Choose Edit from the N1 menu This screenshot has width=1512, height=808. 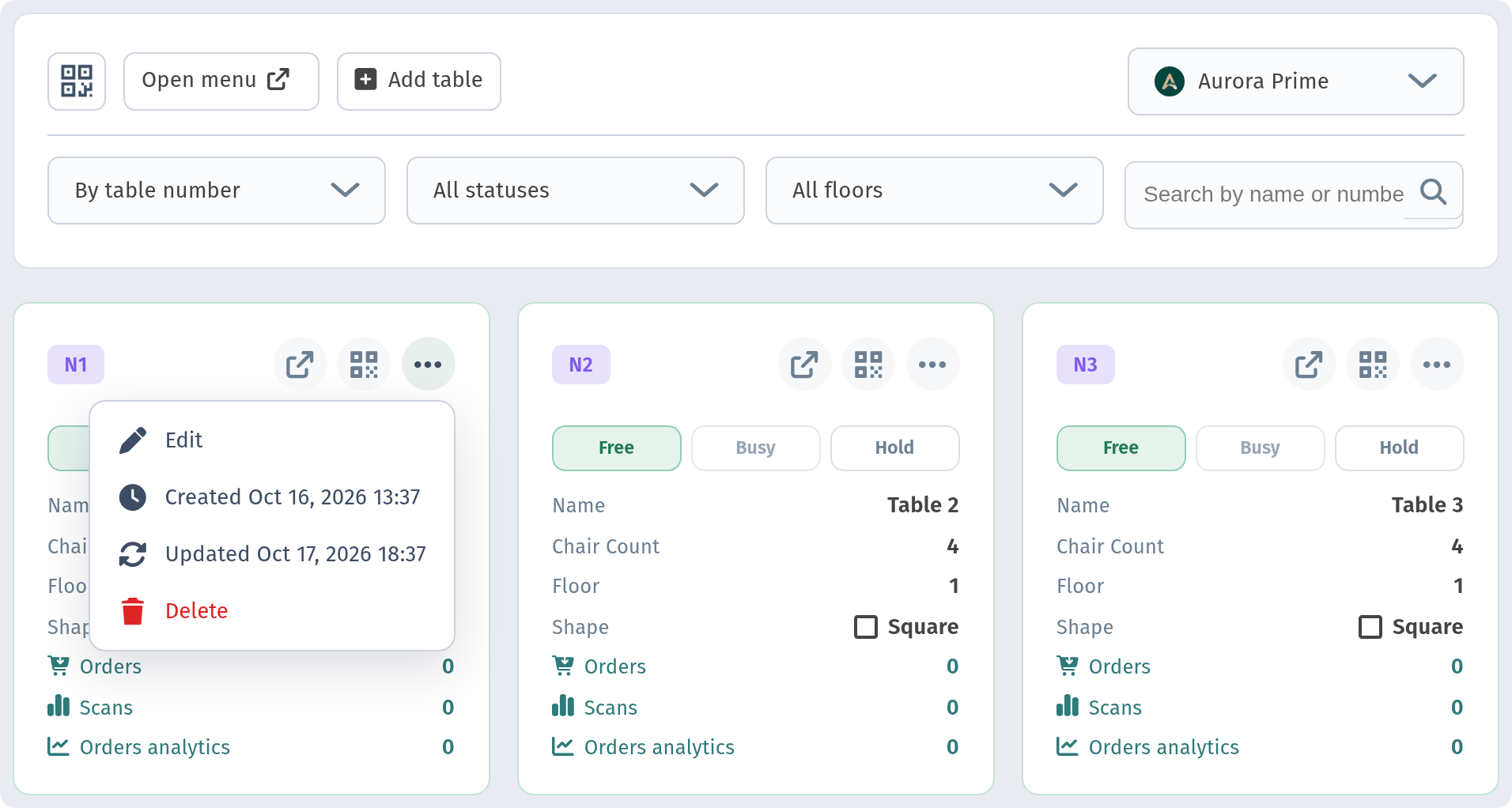272,440
